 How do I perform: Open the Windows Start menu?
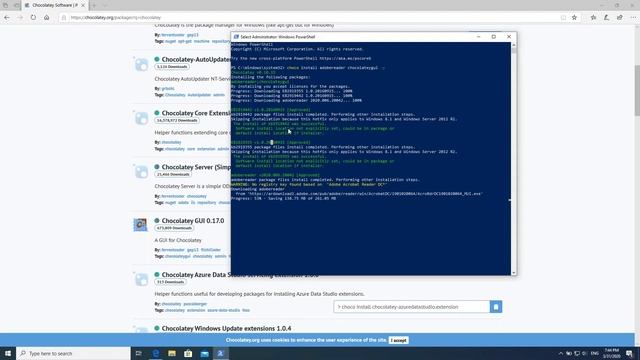(x=8, y=353)
